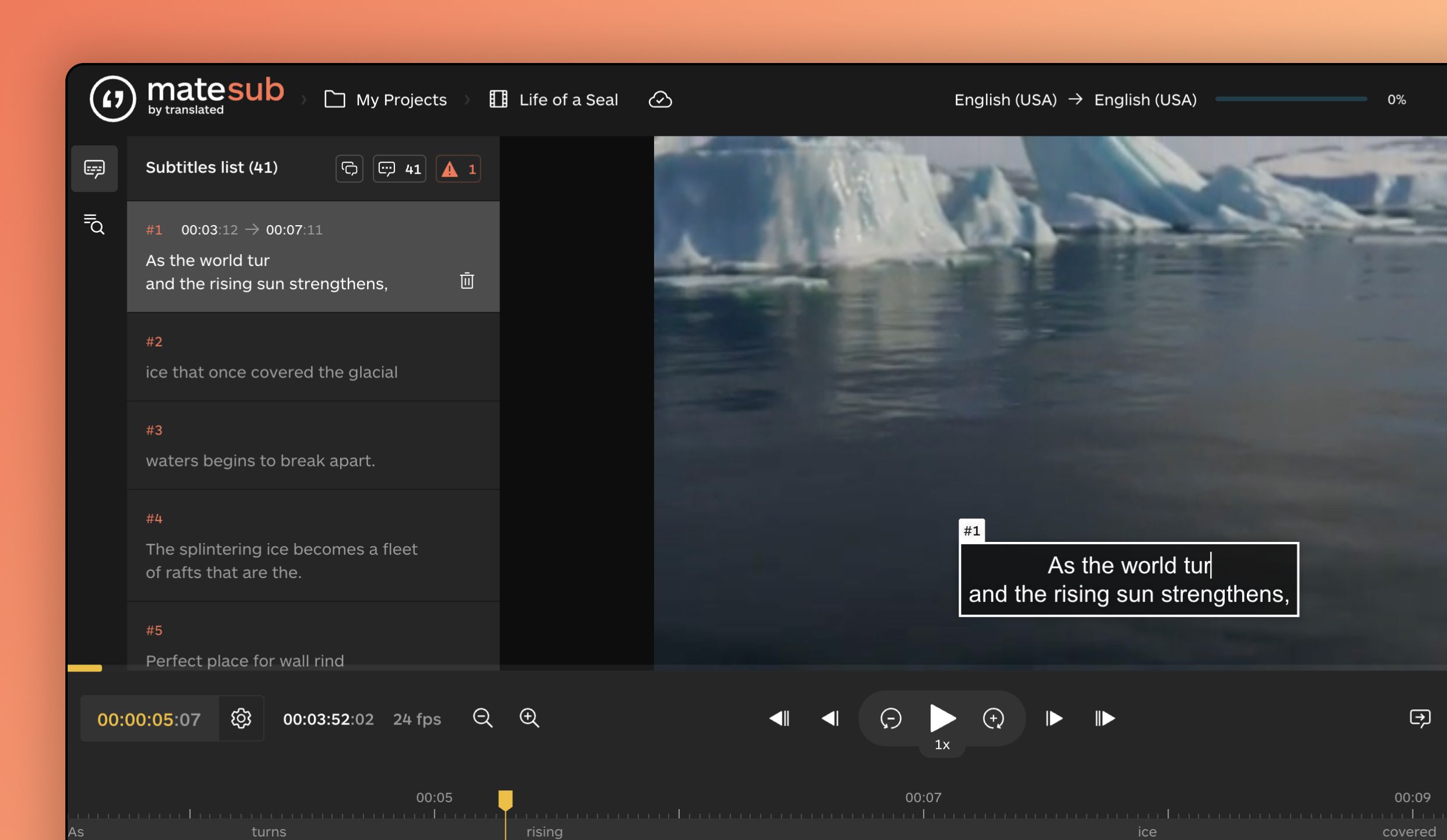Click the merge subtitles icon in list header
The image size is (1447, 840).
(349, 169)
